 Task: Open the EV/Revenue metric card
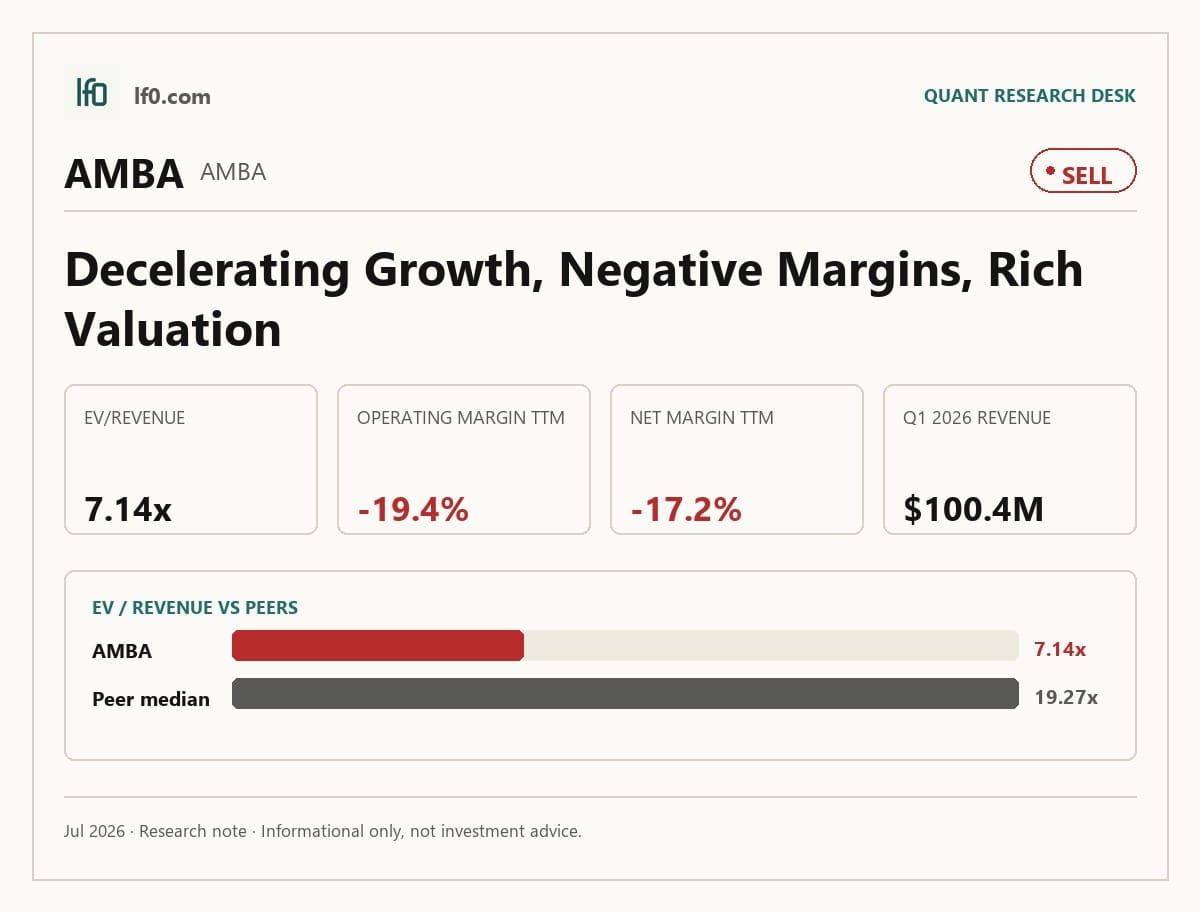pos(191,459)
